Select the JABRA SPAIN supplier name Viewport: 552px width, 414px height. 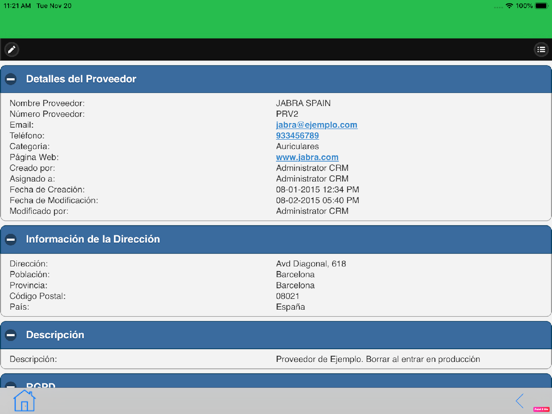[x=303, y=103]
